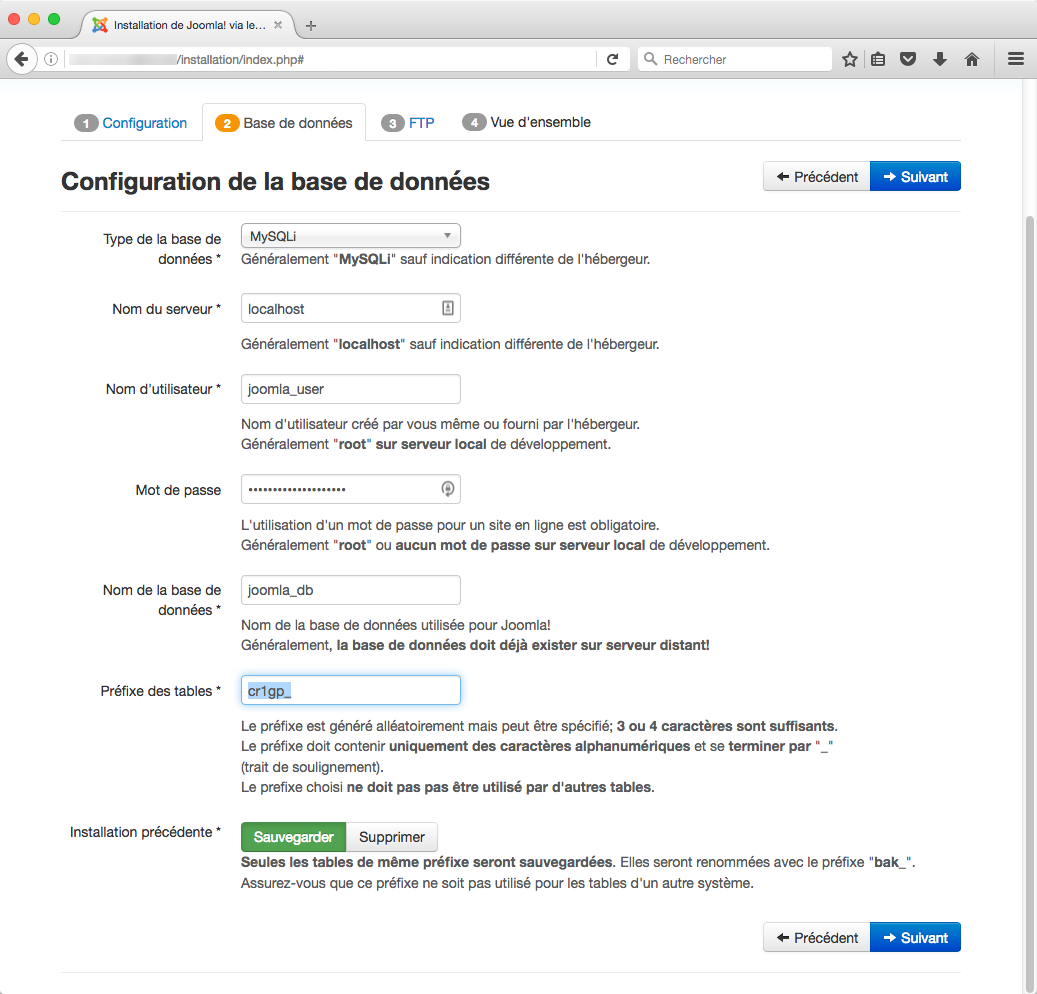Open the Vue d'ensemble step tab
This screenshot has height=994, width=1037.
coord(526,122)
